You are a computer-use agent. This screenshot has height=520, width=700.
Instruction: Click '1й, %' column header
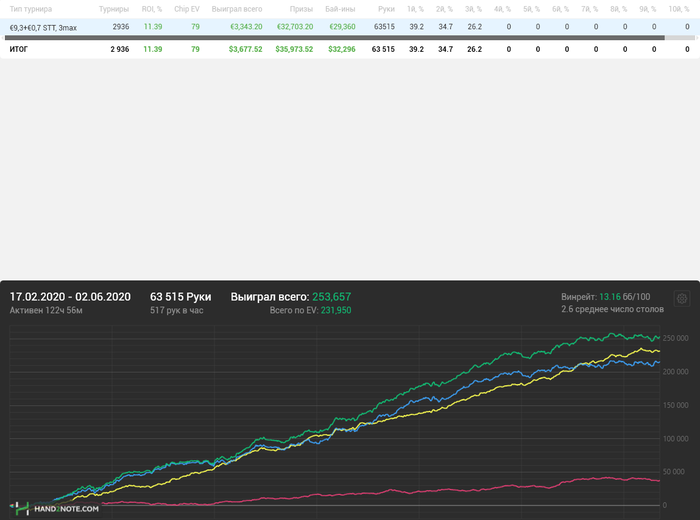point(415,9)
